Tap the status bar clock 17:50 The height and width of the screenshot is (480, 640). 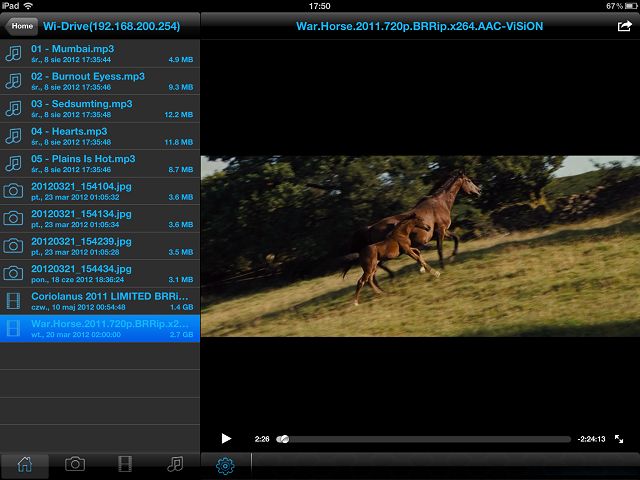click(x=320, y=6)
